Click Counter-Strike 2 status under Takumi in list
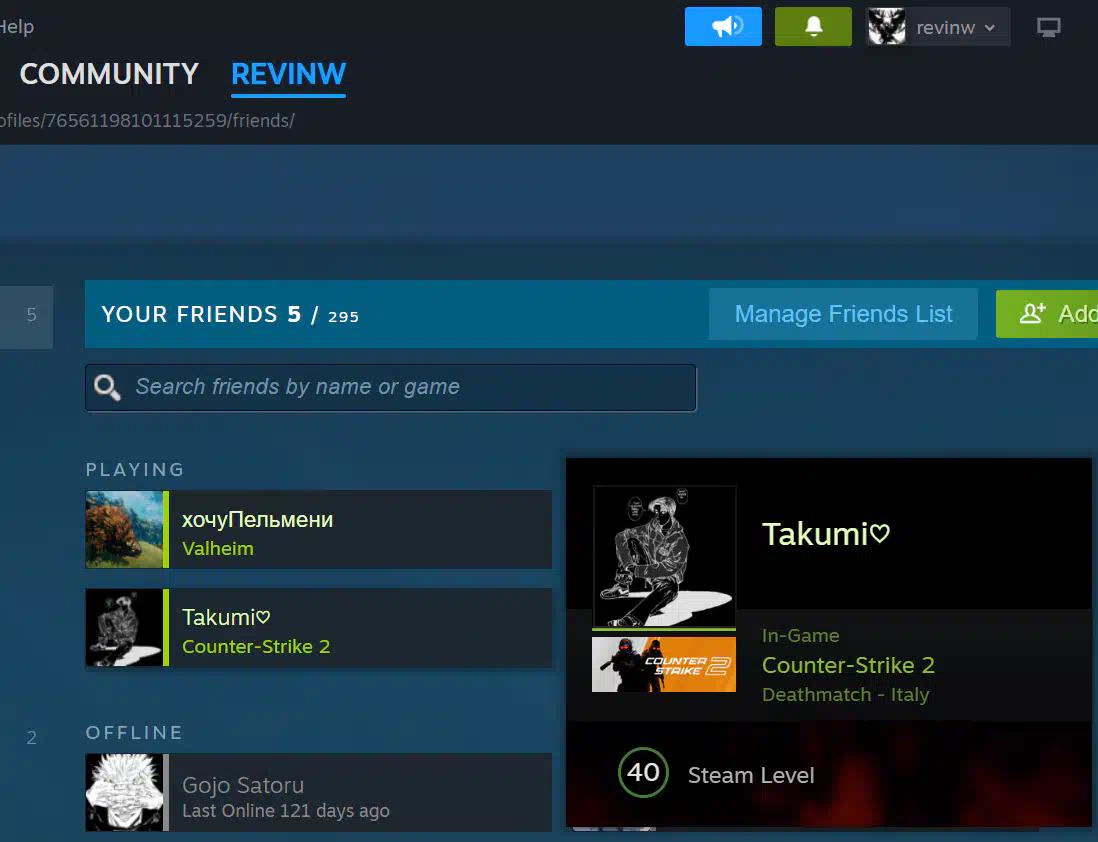1098x842 pixels. (x=256, y=647)
